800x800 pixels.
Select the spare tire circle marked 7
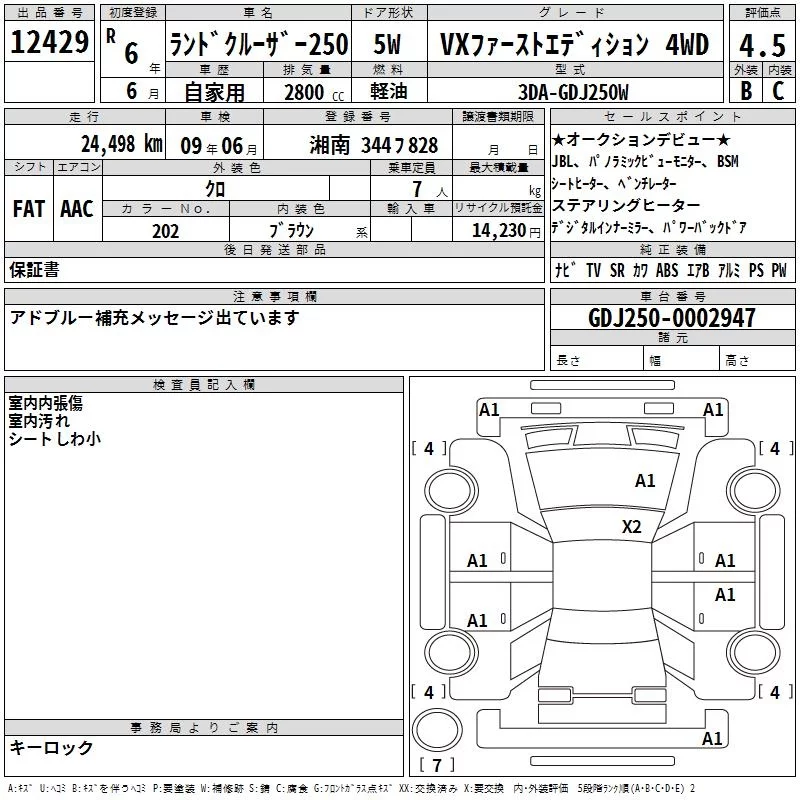437,730
